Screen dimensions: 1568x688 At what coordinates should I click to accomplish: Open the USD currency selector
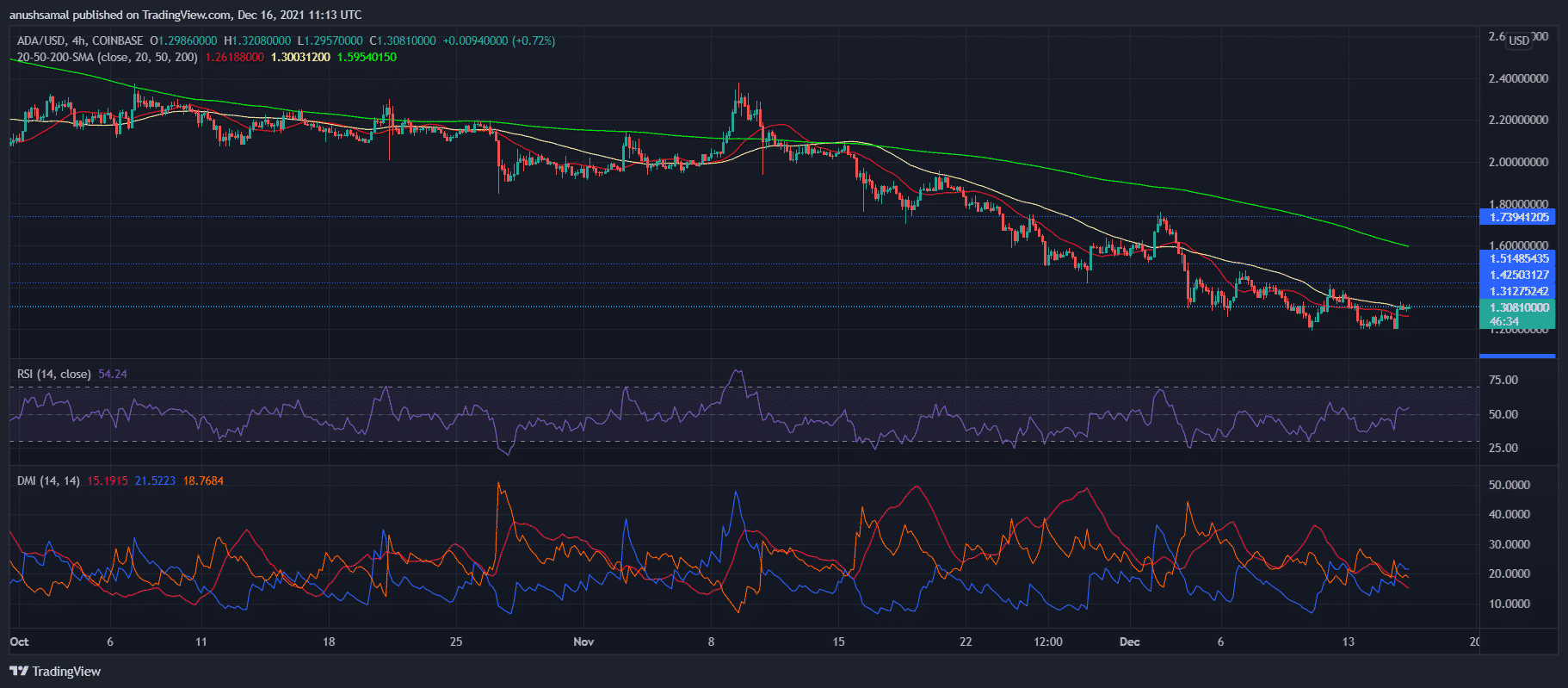point(1519,40)
